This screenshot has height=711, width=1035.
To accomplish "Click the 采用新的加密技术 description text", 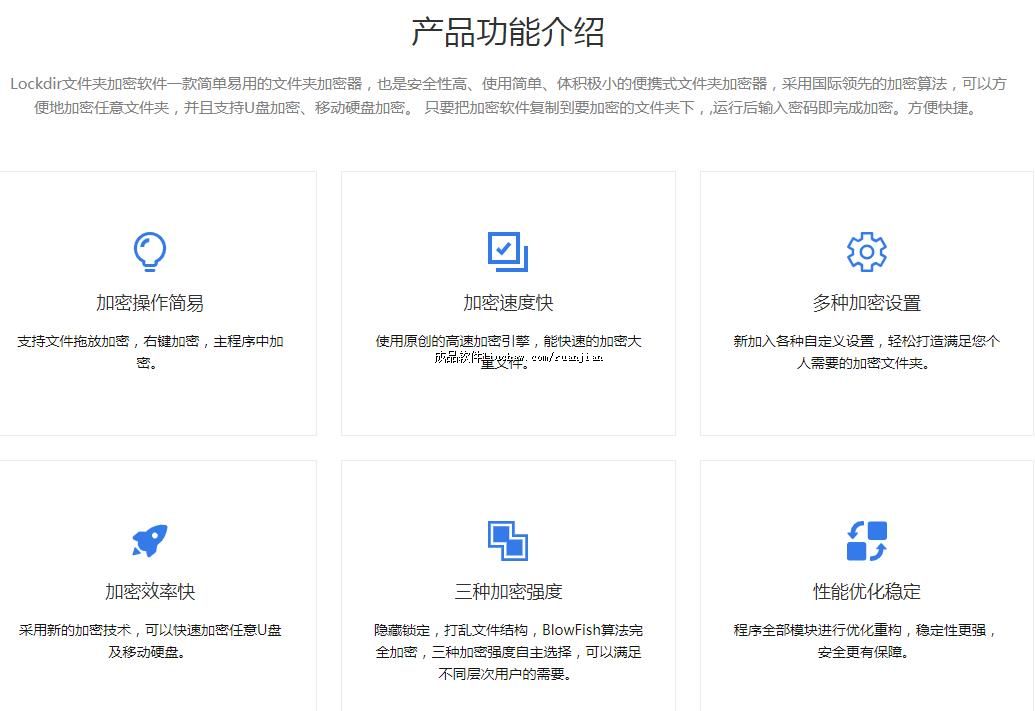I will (x=150, y=631).
